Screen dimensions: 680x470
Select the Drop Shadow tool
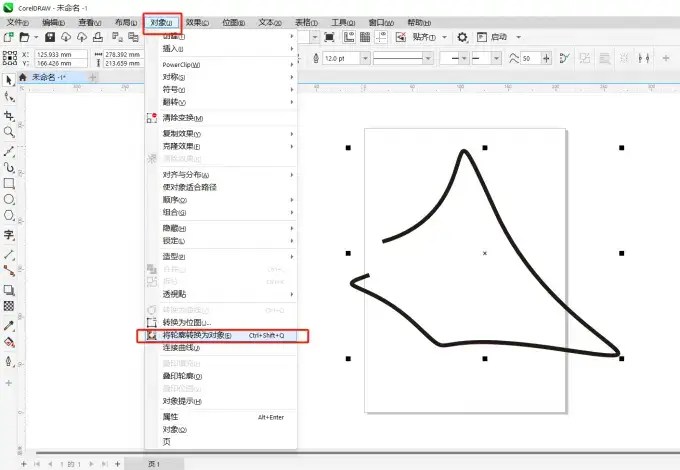click(9, 290)
